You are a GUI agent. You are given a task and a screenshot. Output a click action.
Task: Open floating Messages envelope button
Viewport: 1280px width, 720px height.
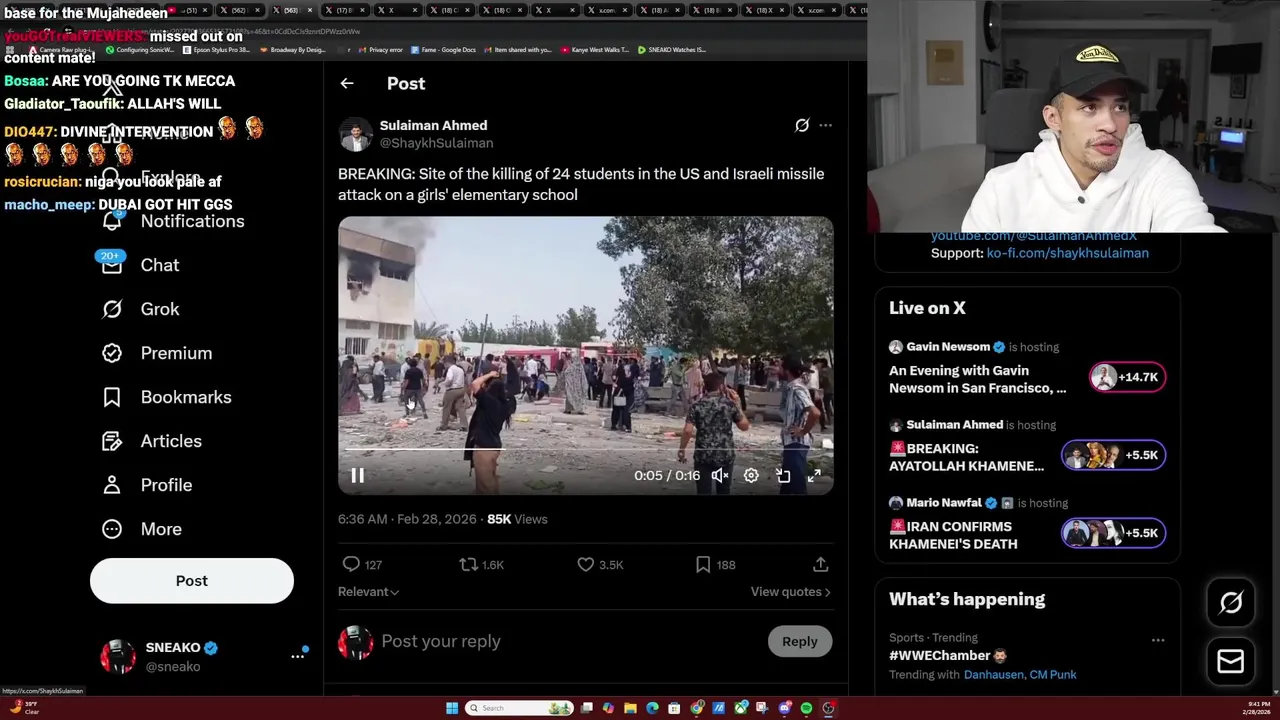point(1231,661)
